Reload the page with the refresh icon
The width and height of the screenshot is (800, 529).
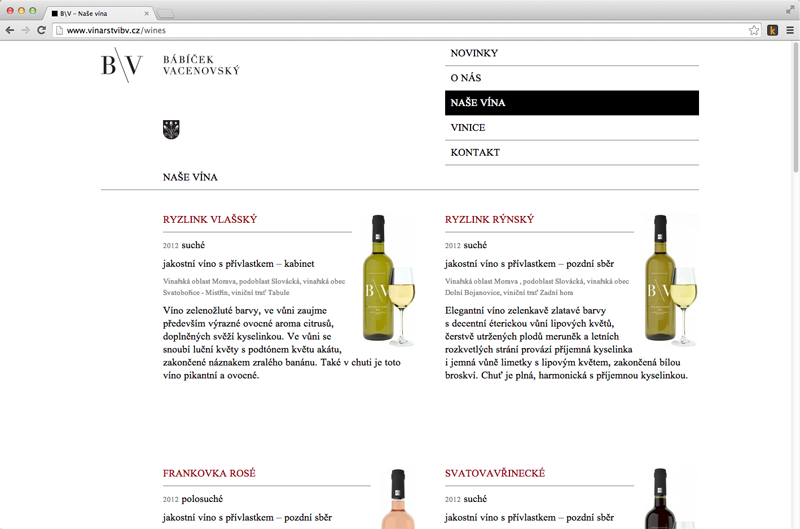pos(41,31)
